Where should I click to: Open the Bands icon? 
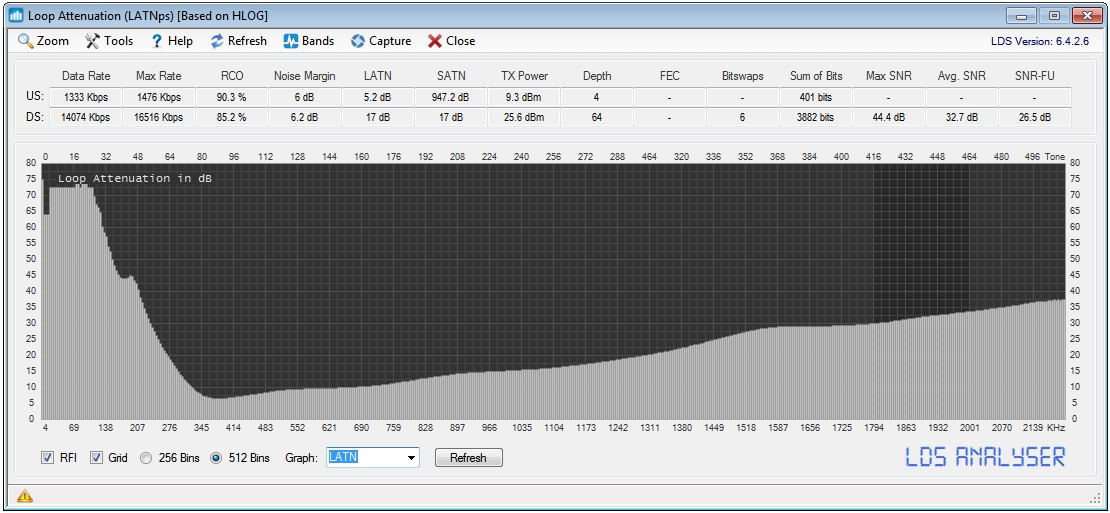[291, 41]
